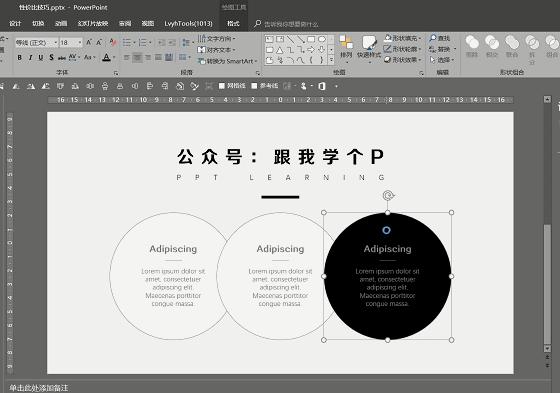Image resolution: width=560 pixels, height=393 pixels.
Task: Switch to the 切换 transitions tab
Action: pos(38,24)
